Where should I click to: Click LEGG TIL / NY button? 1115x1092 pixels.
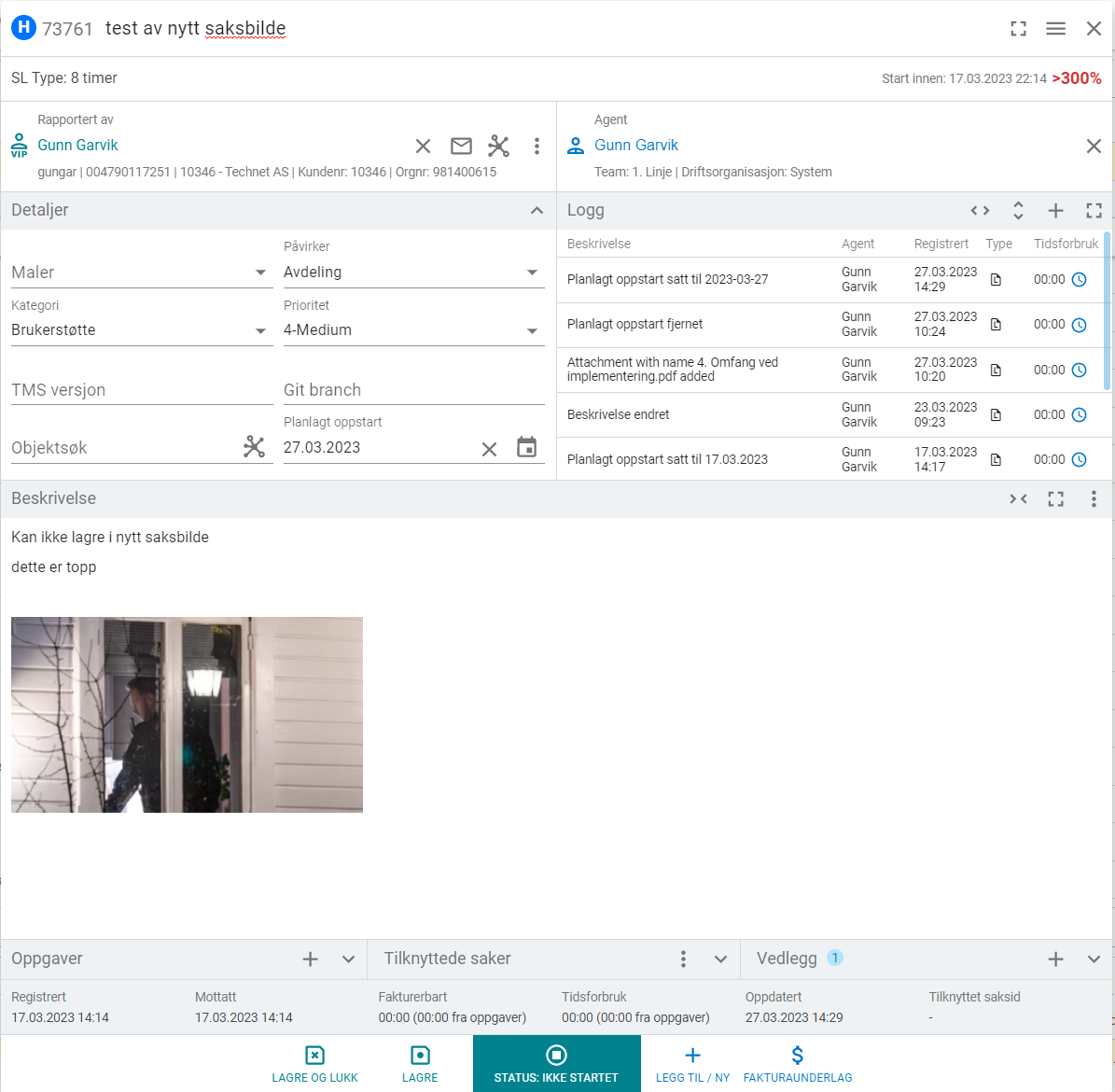[692, 1064]
